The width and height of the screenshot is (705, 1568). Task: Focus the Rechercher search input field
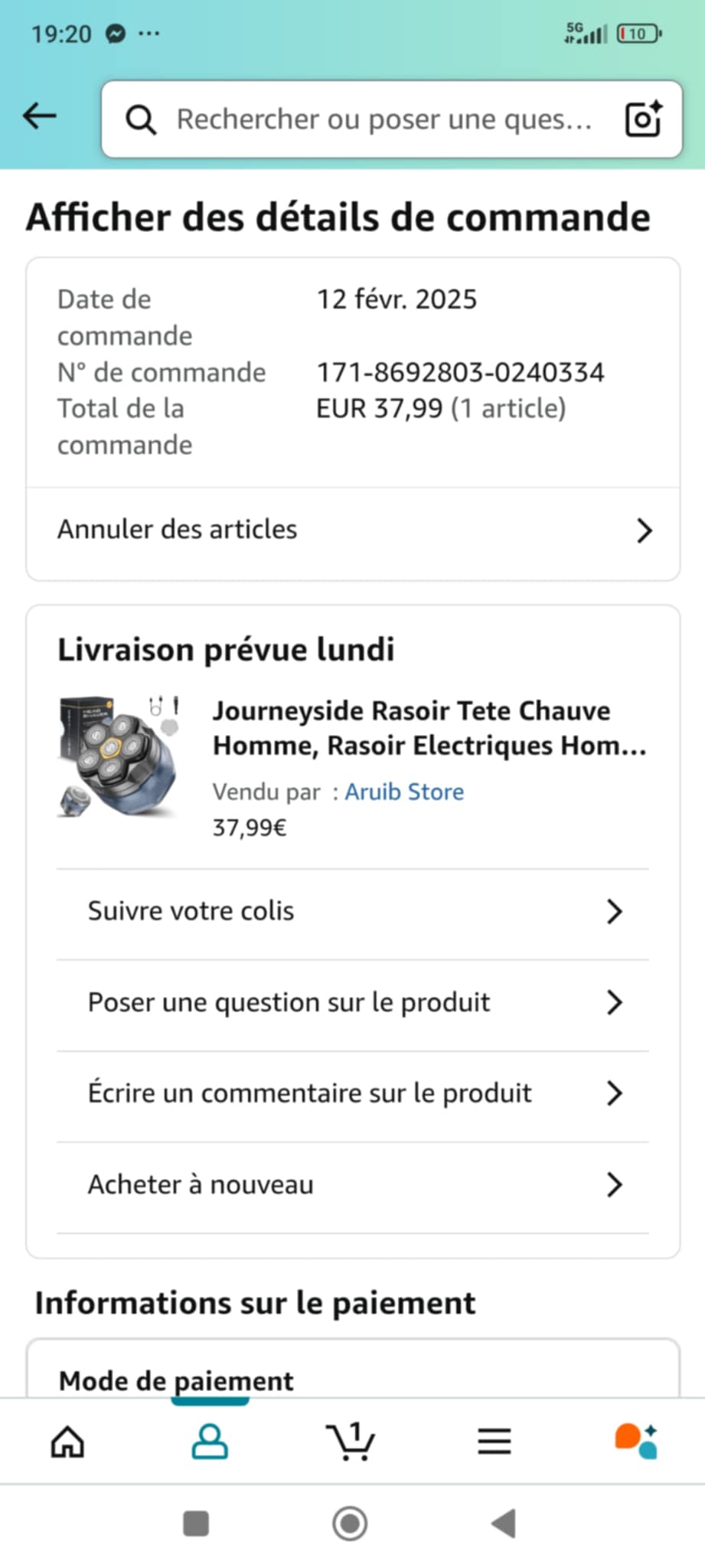[384, 119]
